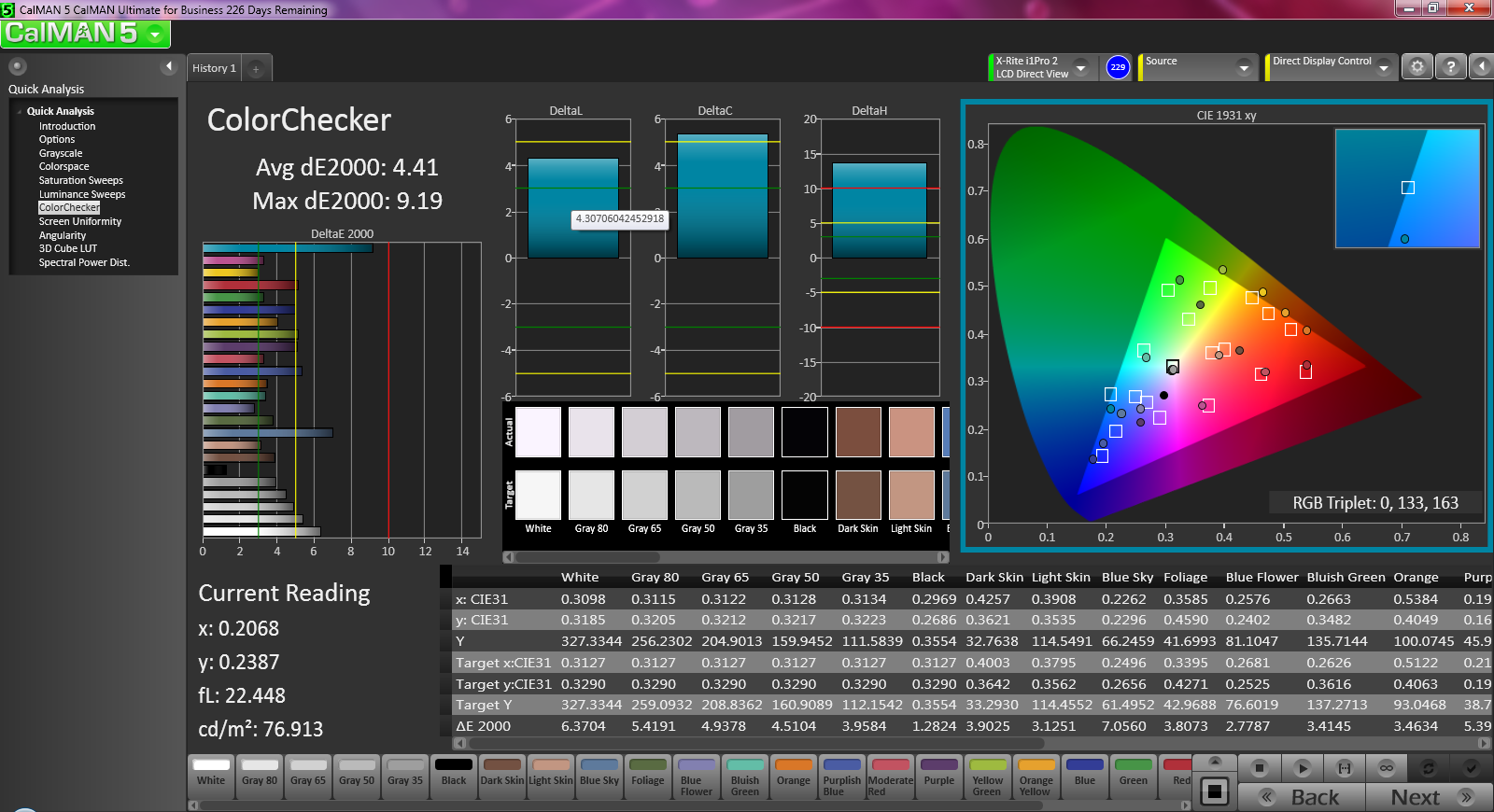Select the Black patch button
The image size is (1494, 812).
[x=454, y=777]
